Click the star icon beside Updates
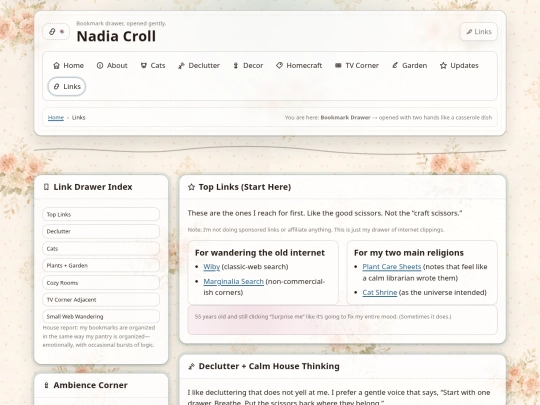 (443, 65)
